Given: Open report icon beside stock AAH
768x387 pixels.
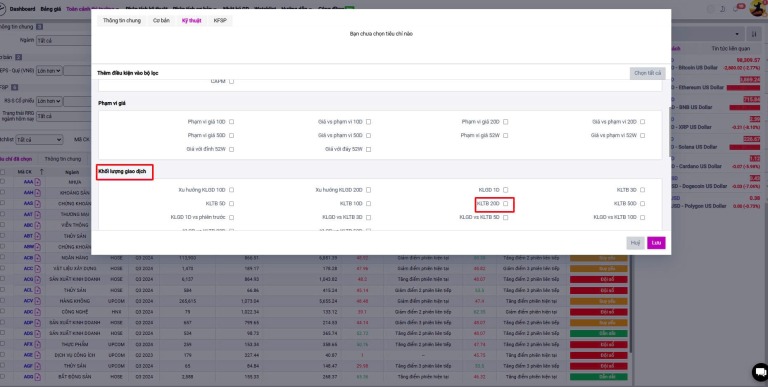Looking at the screenshot, I should coord(38,193).
